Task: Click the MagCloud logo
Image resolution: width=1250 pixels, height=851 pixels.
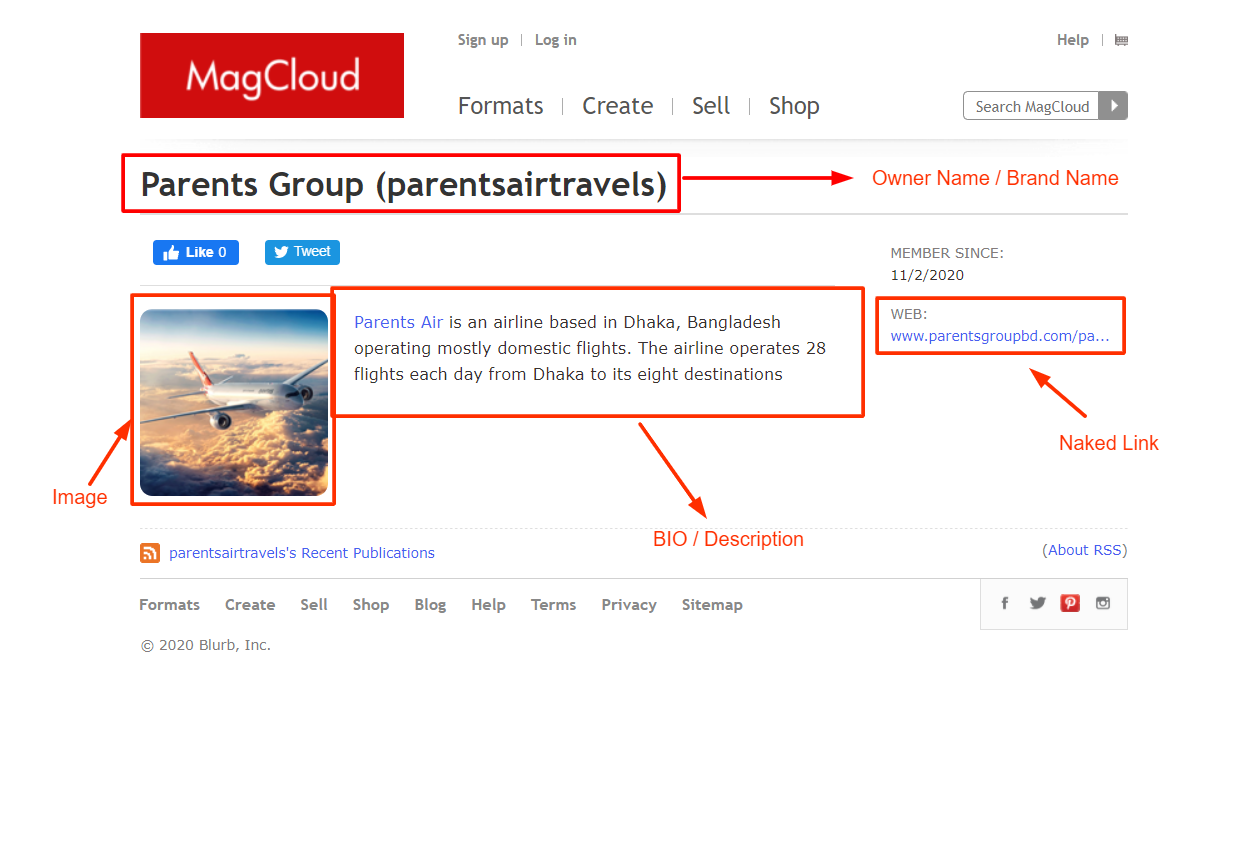Action: tap(271, 76)
